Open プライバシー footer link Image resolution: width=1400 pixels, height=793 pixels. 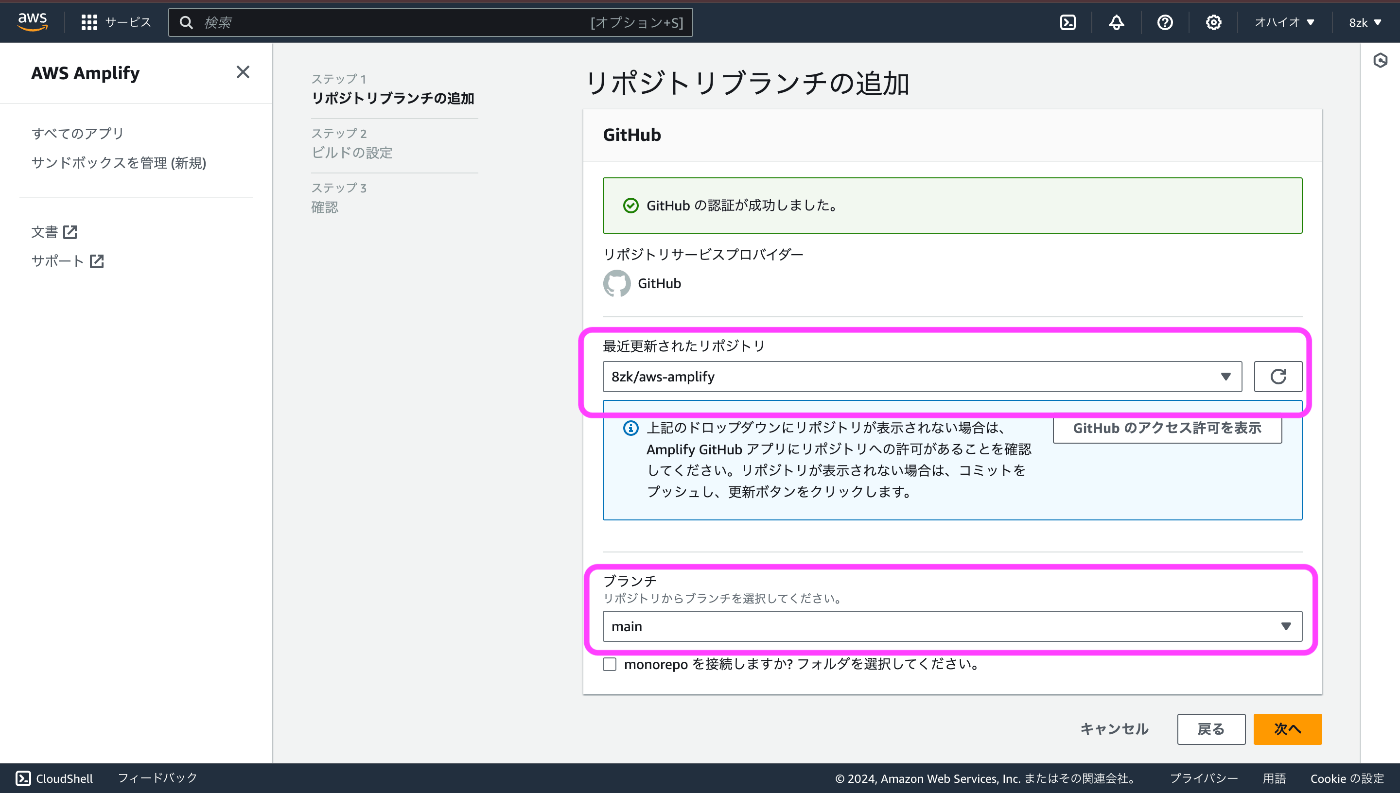coord(1204,778)
